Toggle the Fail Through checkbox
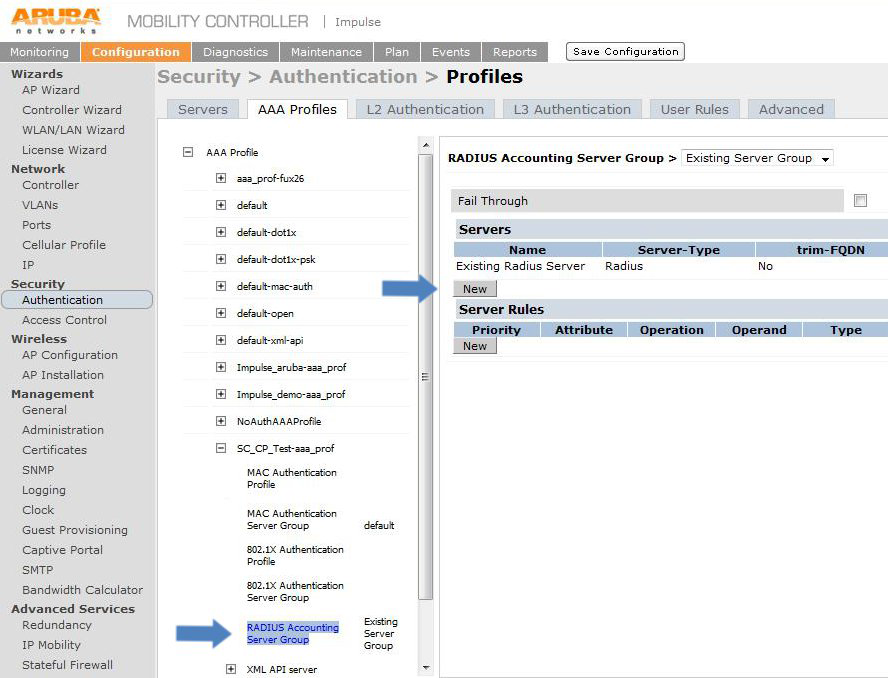The width and height of the screenshot is (888, 678). click(860, 201)
